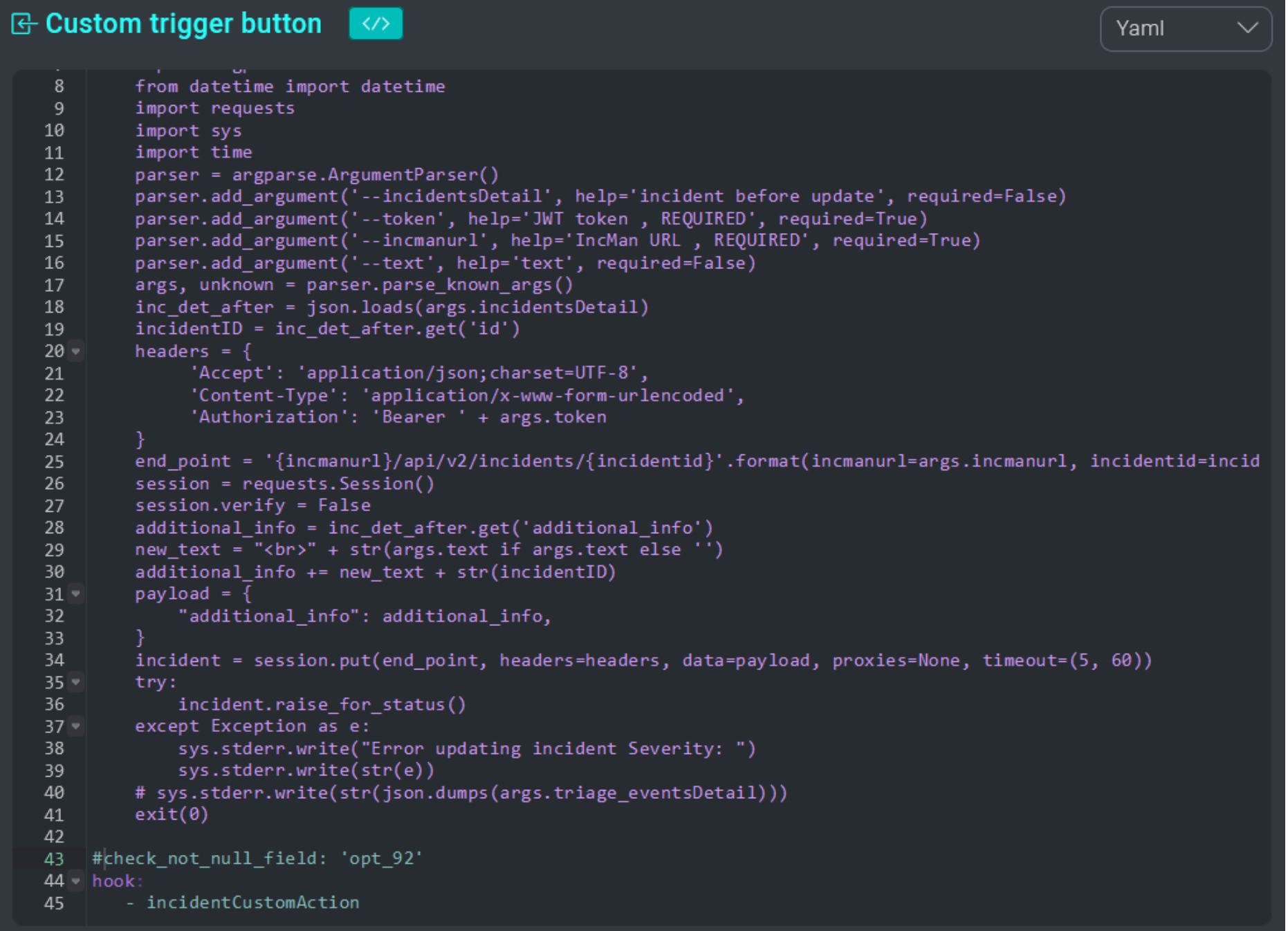
Task: Click the 'import requests' statement
Action: click(x=215, y=108)
